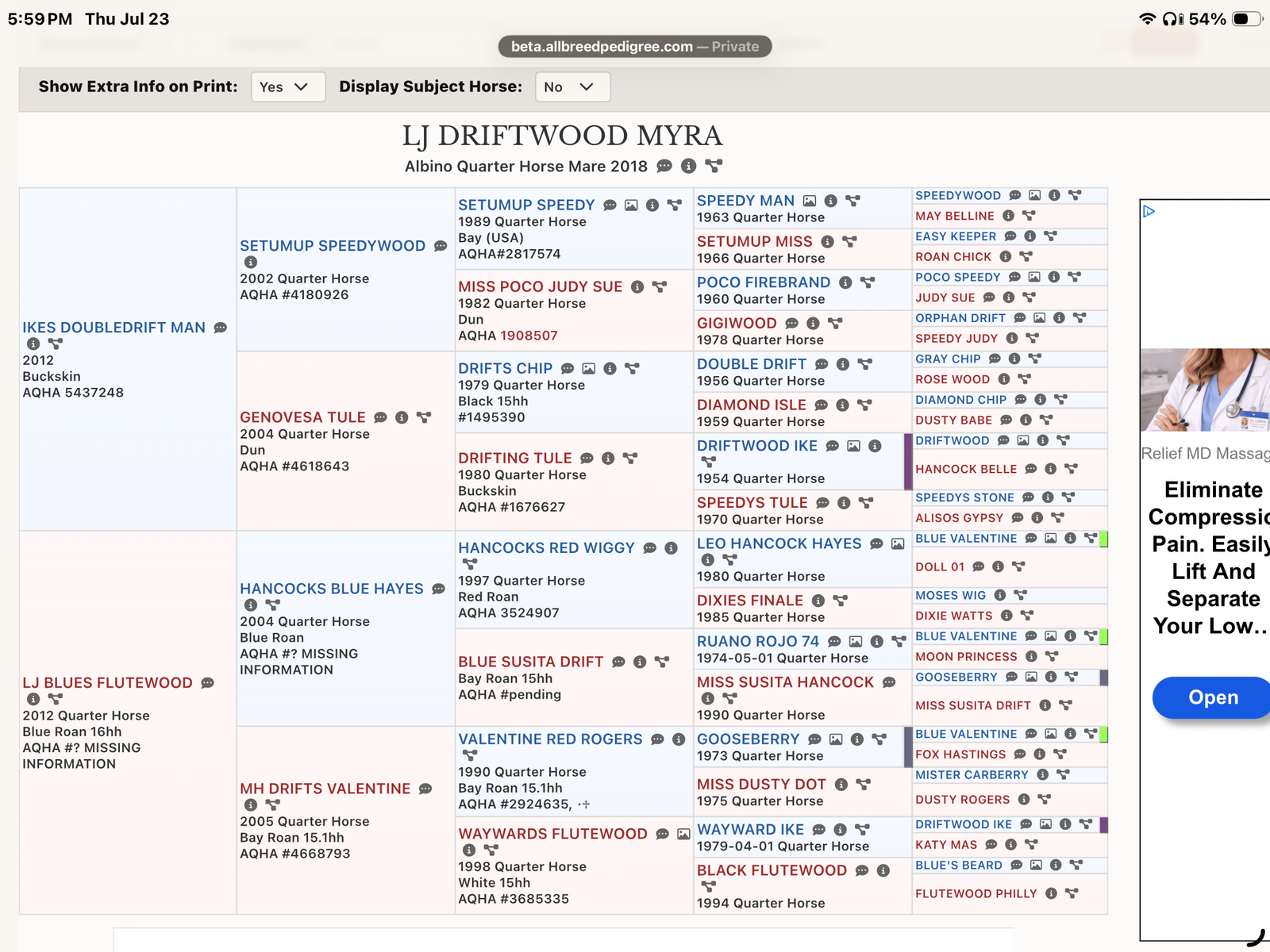Open pedigree tree icon beside Mare 2018
Screen dimensions: 1270x952
714,166
